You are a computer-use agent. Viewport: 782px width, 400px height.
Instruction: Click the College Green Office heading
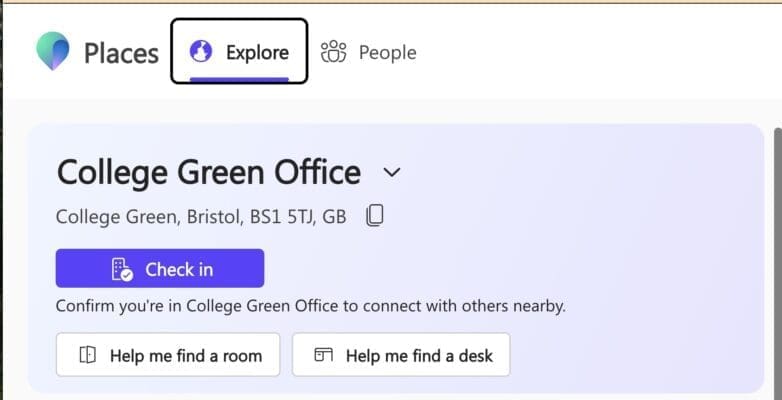point(208,172)
